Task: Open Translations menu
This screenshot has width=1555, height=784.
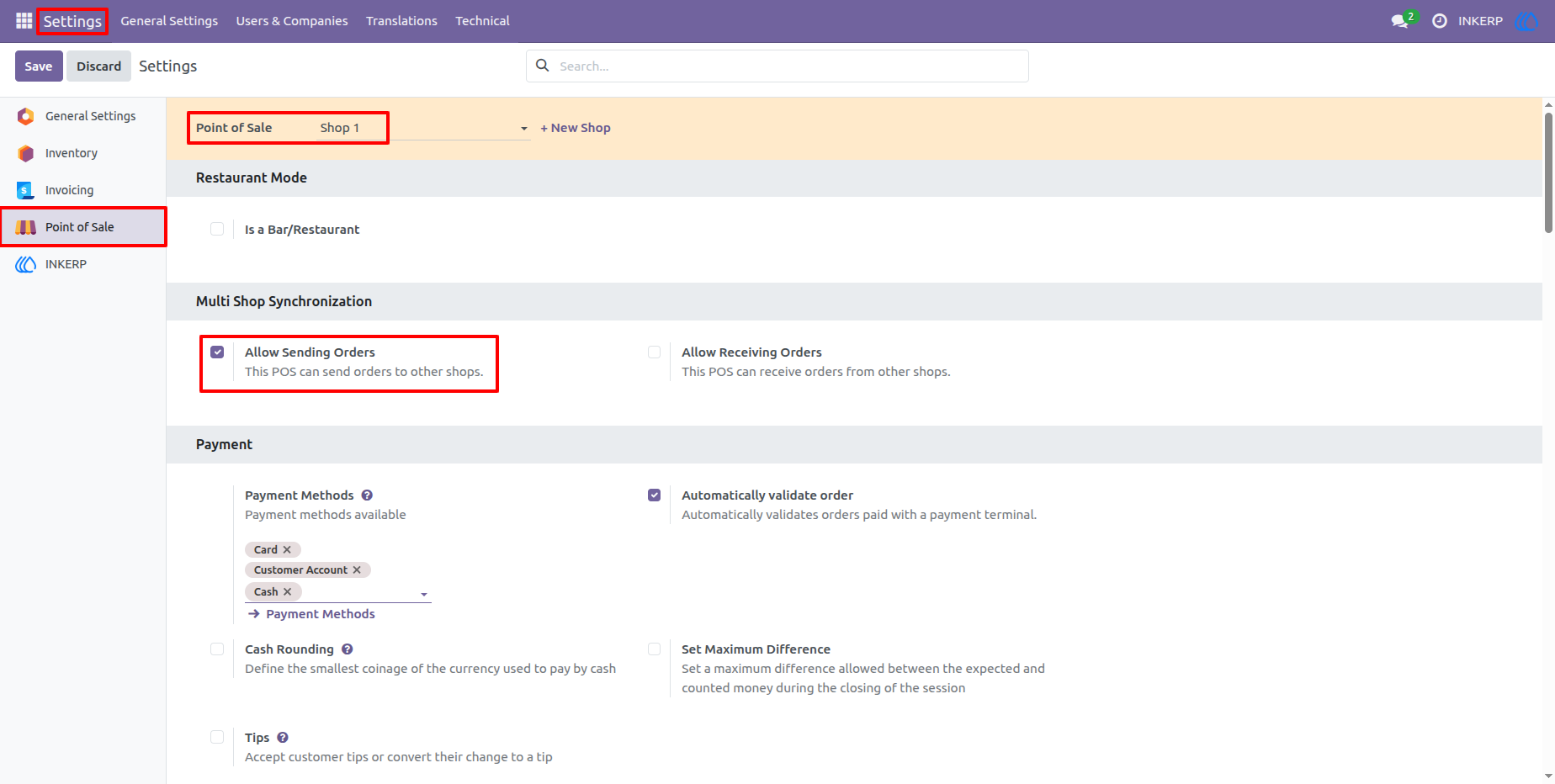Action: click(x=401, y=21)
